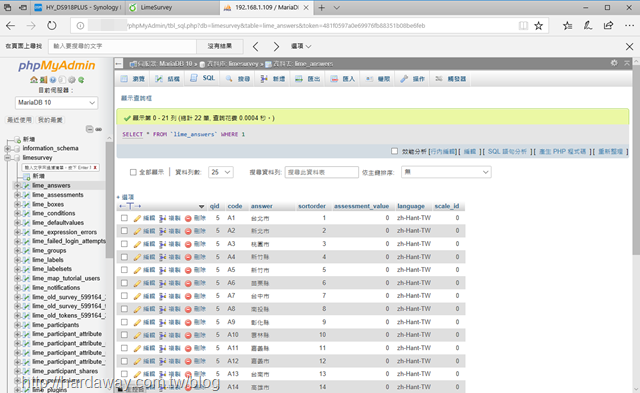
Task: Expand the lime_assessments table node
Action: click(17, 195)
